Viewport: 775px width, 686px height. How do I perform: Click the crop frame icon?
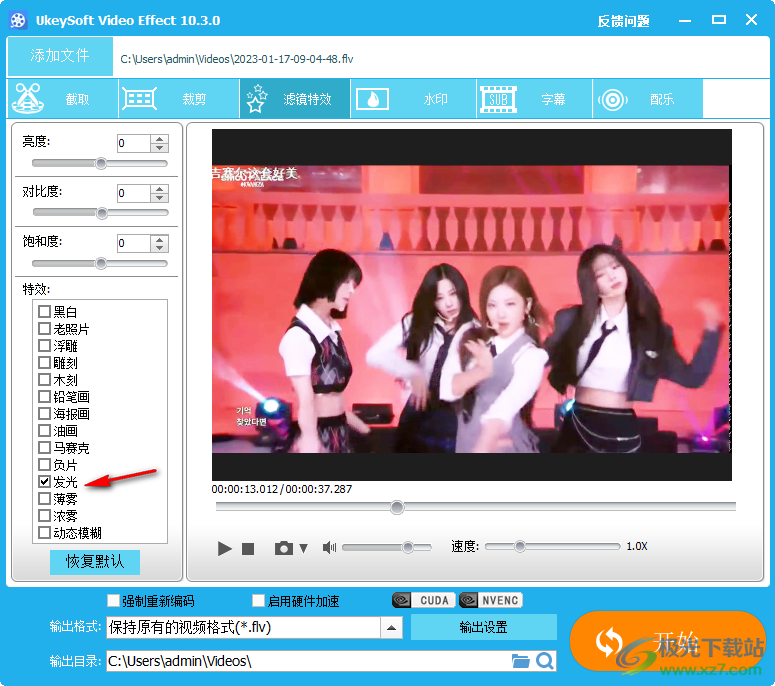click(x=139, y=99)
